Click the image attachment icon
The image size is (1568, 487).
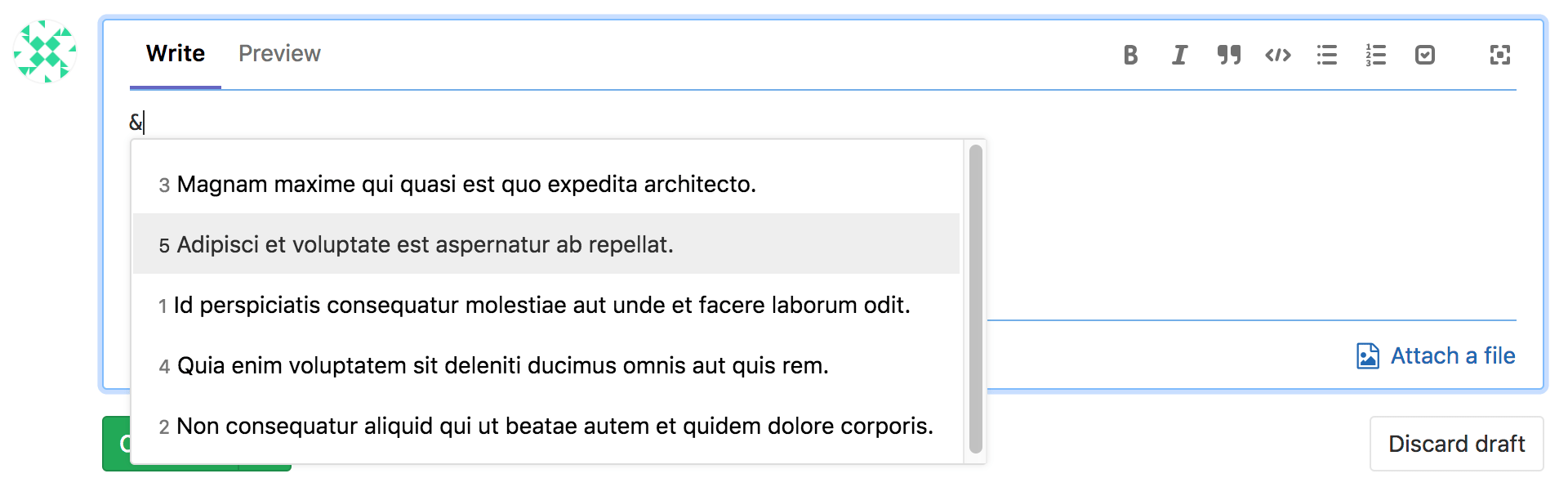(x=1366, y=355)
